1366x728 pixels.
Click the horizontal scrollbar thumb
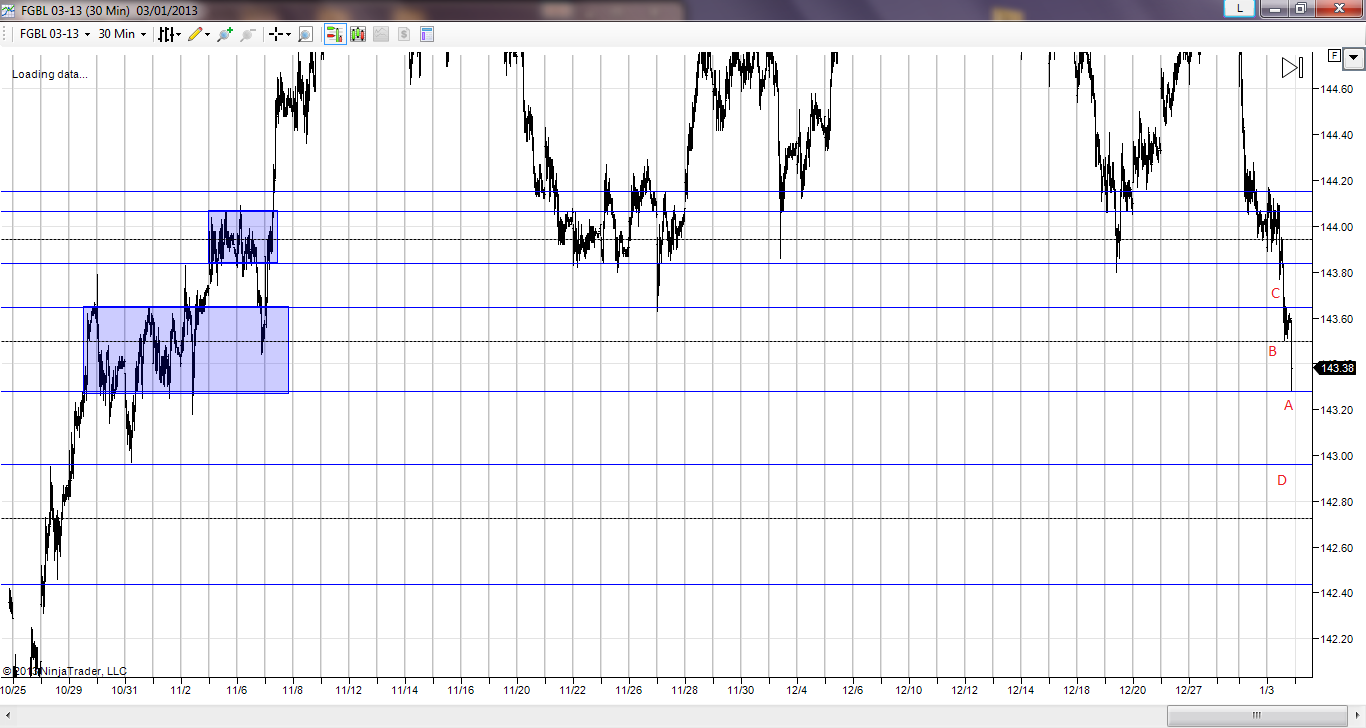pos(1257,716)
